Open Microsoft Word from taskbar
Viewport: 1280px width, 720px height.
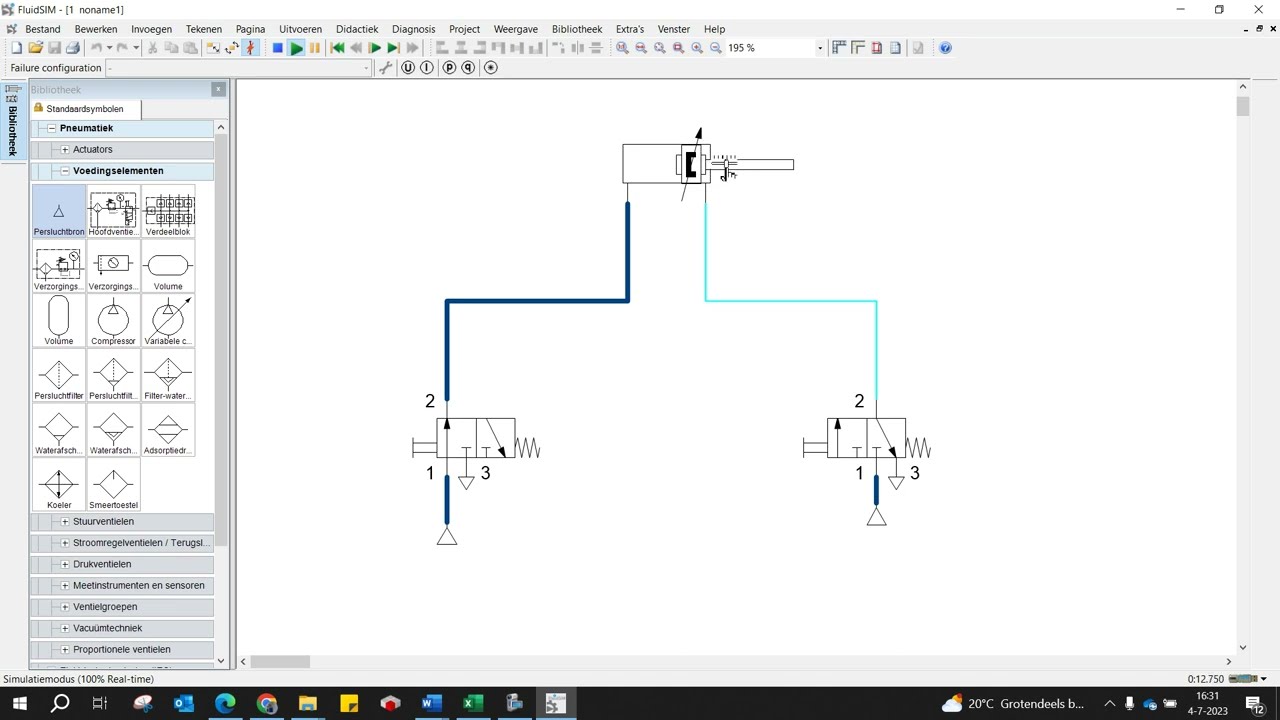coord(431,703)
